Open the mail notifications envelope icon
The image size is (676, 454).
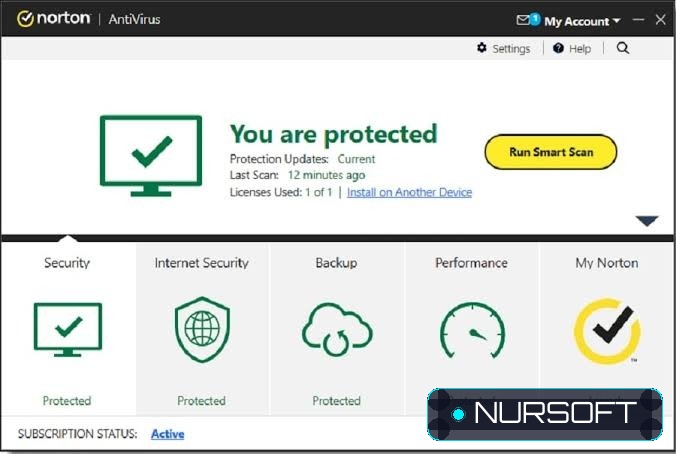(x=523, y=20)
